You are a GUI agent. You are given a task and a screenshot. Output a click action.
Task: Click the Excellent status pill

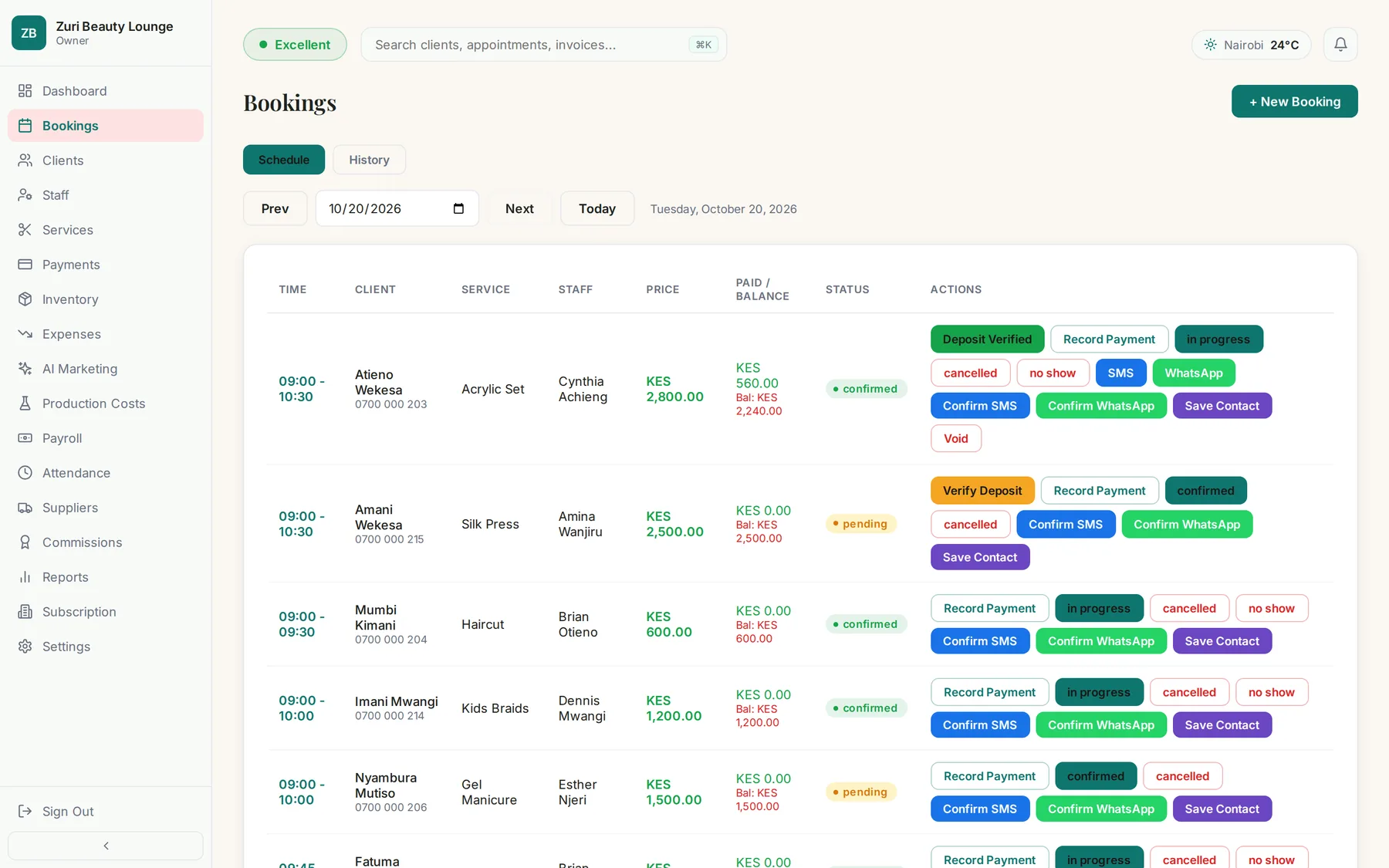pos(295,45)
